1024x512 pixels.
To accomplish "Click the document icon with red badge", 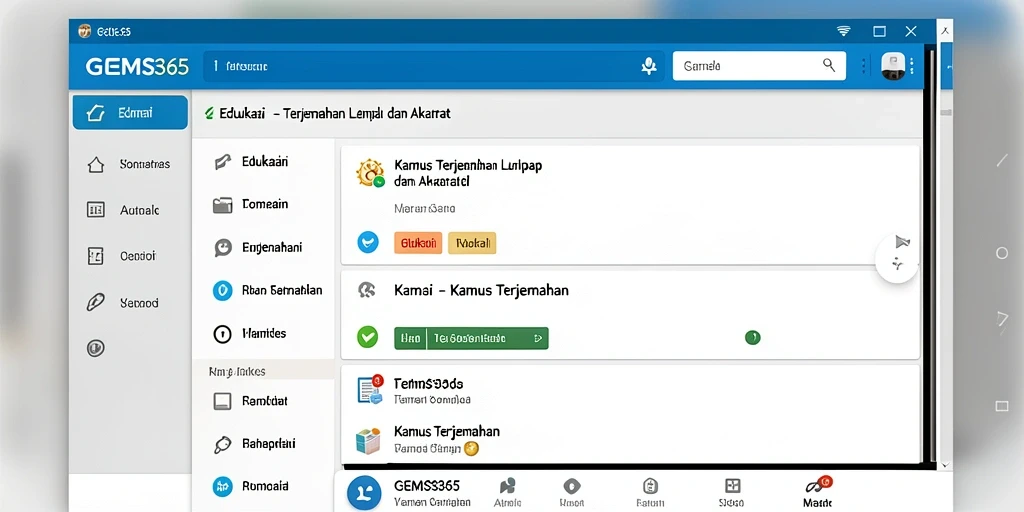I will [369, 390].
